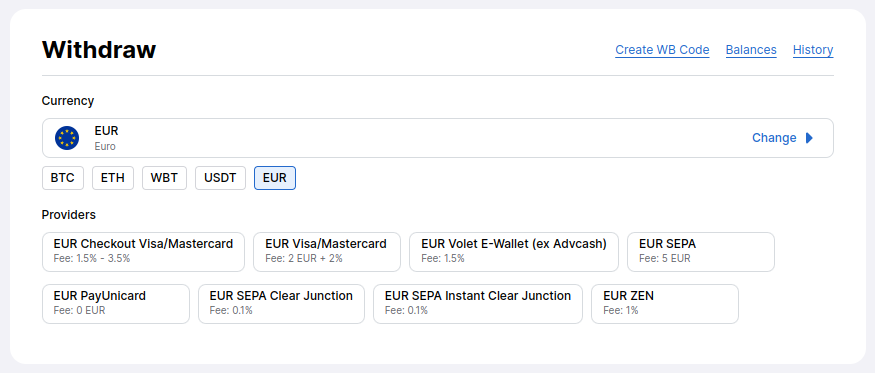The image size is (875, 373).
Task: Select WBT quick currency chip
Action: point(164,178)
